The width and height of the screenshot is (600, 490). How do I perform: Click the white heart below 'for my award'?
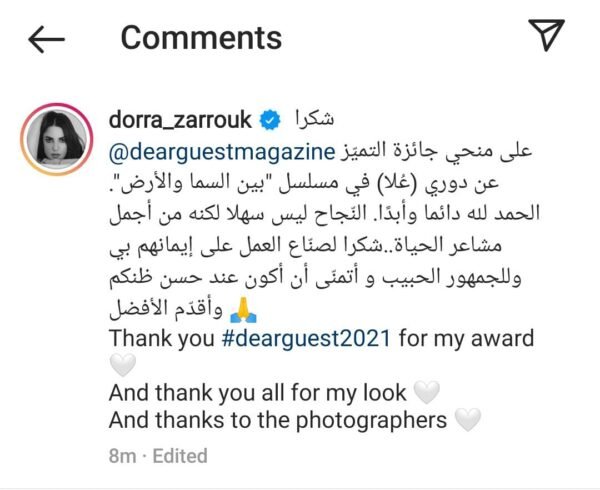point(122,365)
